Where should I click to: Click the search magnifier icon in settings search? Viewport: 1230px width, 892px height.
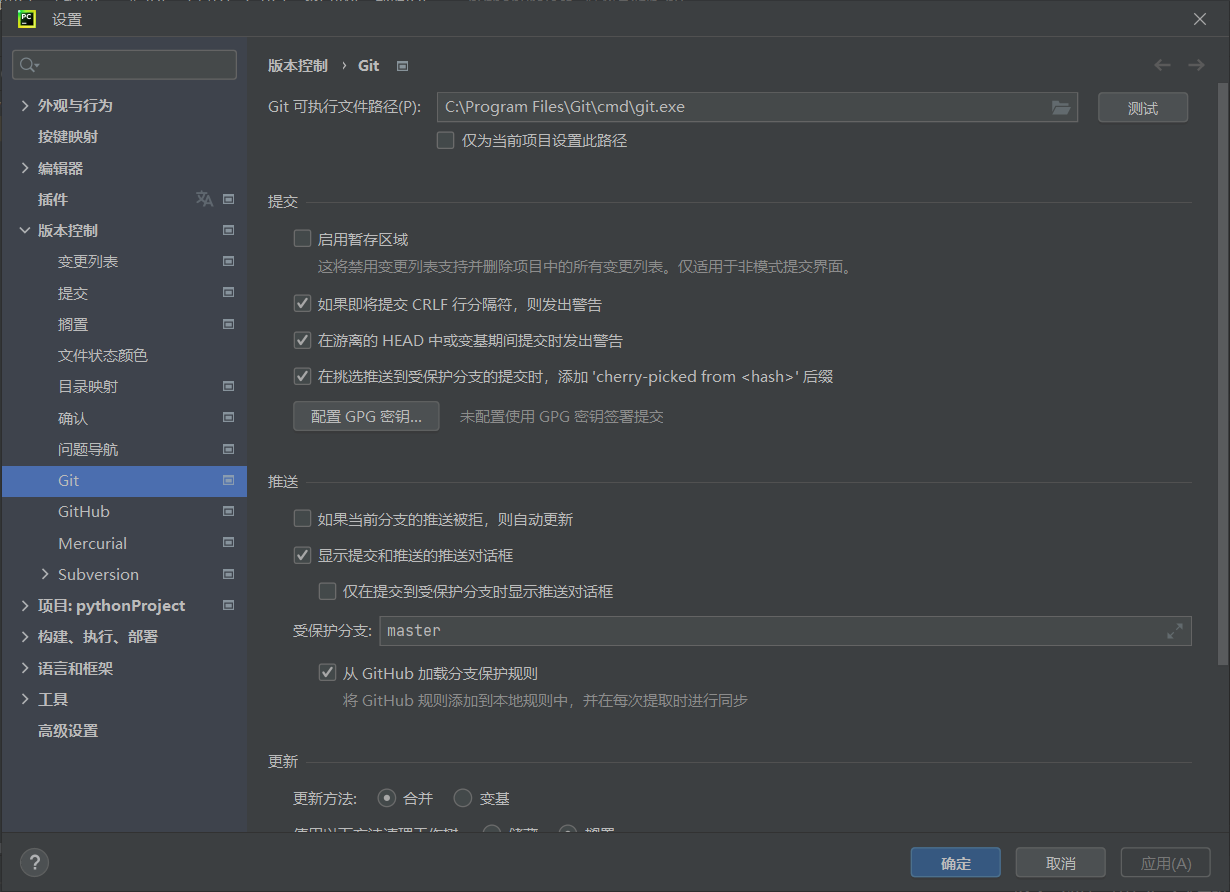click(27, 65)
